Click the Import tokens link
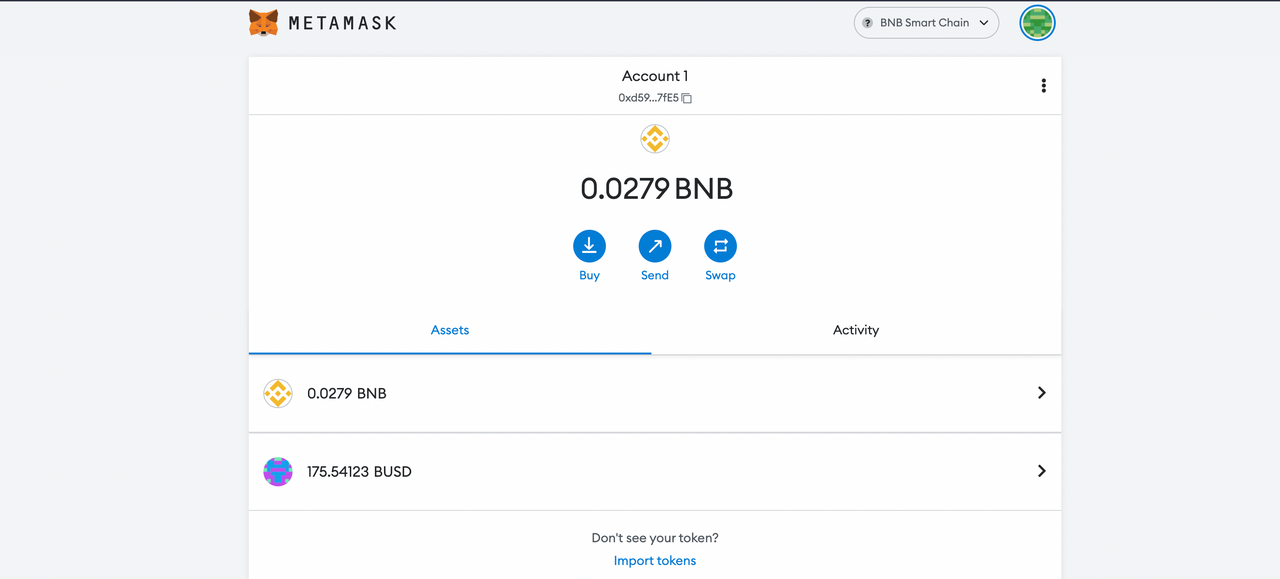This screenshot has height=579, width=1280. pyautogui.click(x=655, y=561)
